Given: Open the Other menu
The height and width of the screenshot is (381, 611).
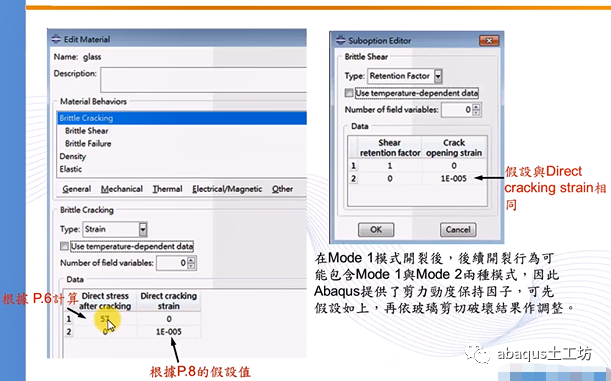Looking at the screenshot, I should [x=282, y=189].
